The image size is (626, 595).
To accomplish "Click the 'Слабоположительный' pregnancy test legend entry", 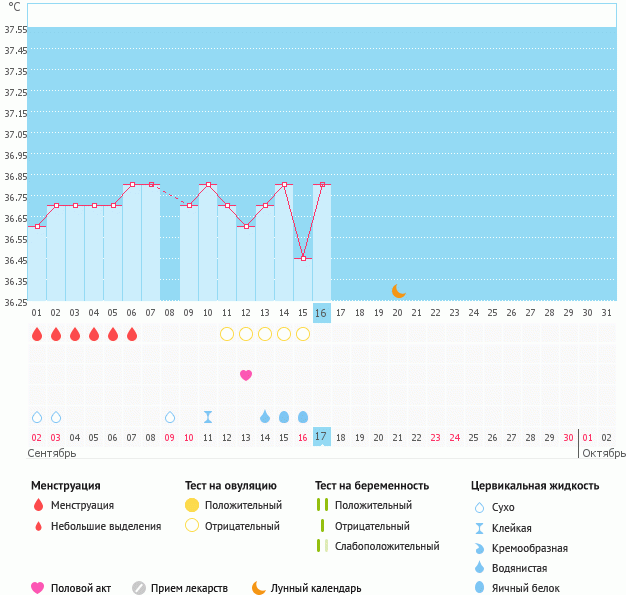I will pyautogui.click(x=387, y=546).
